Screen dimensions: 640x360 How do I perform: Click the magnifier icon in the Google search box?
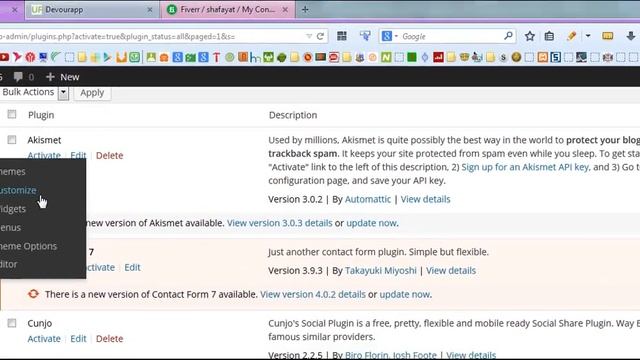pos(508,36)
